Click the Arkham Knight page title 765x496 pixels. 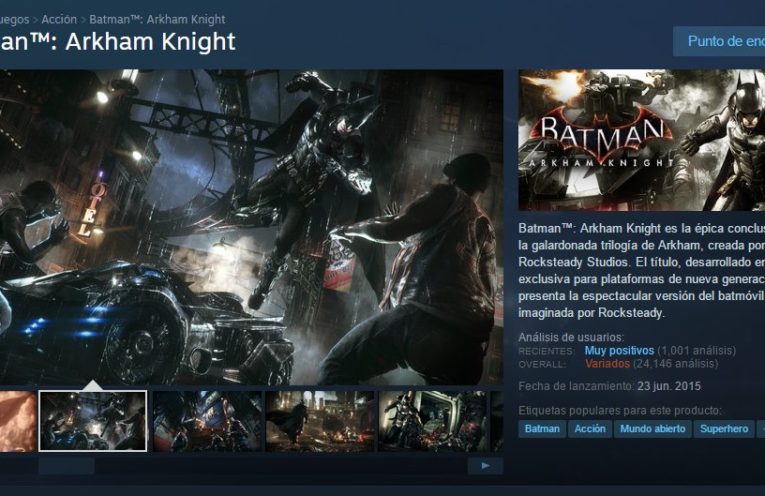point(118,41)
